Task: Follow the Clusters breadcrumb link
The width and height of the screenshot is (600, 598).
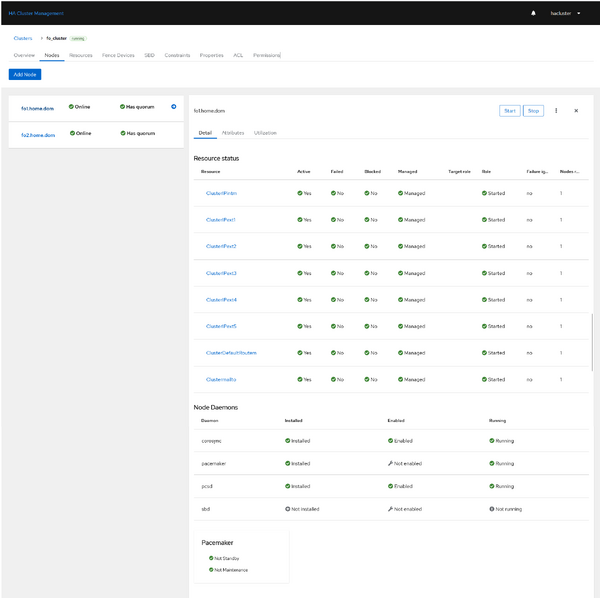Action: pos(23,38)
